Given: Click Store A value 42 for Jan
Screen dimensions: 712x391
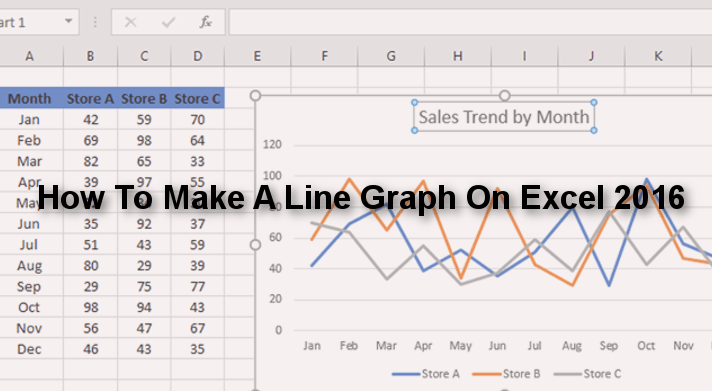Looking at the screenshot, I should [90, 119].
